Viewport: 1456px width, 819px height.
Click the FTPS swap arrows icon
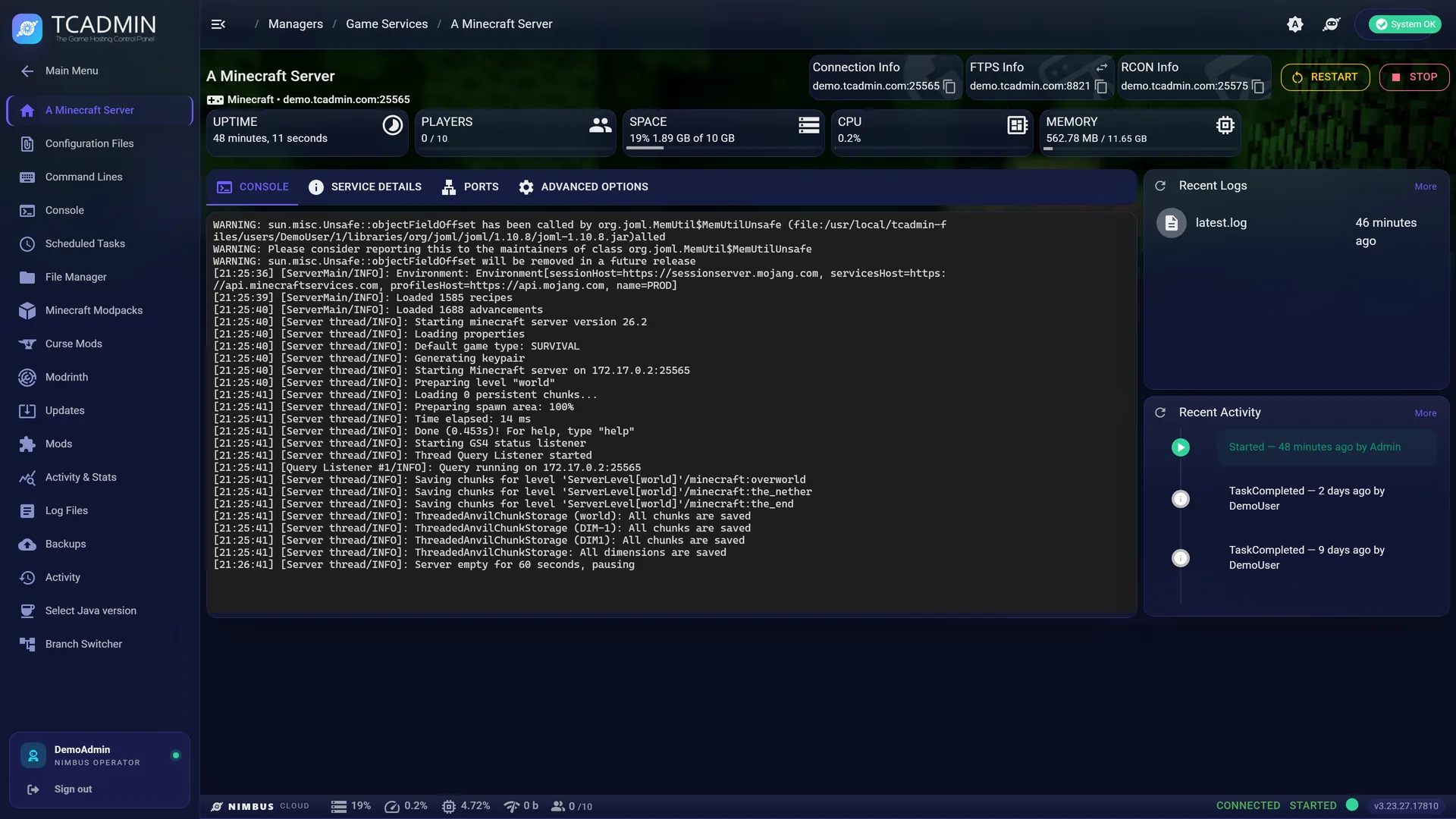click(x=1101, y=67)
